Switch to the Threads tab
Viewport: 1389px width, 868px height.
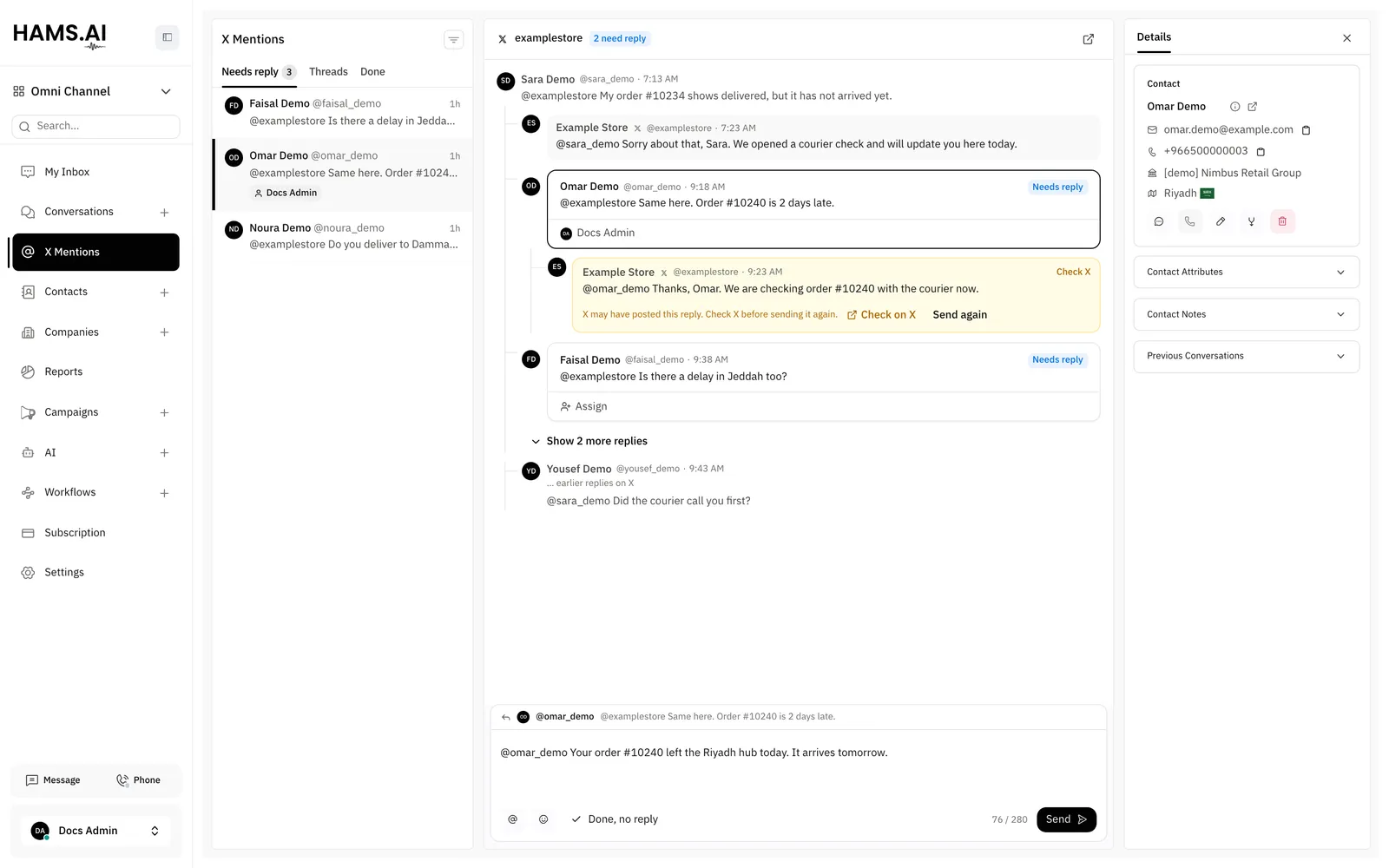point(328,72)
